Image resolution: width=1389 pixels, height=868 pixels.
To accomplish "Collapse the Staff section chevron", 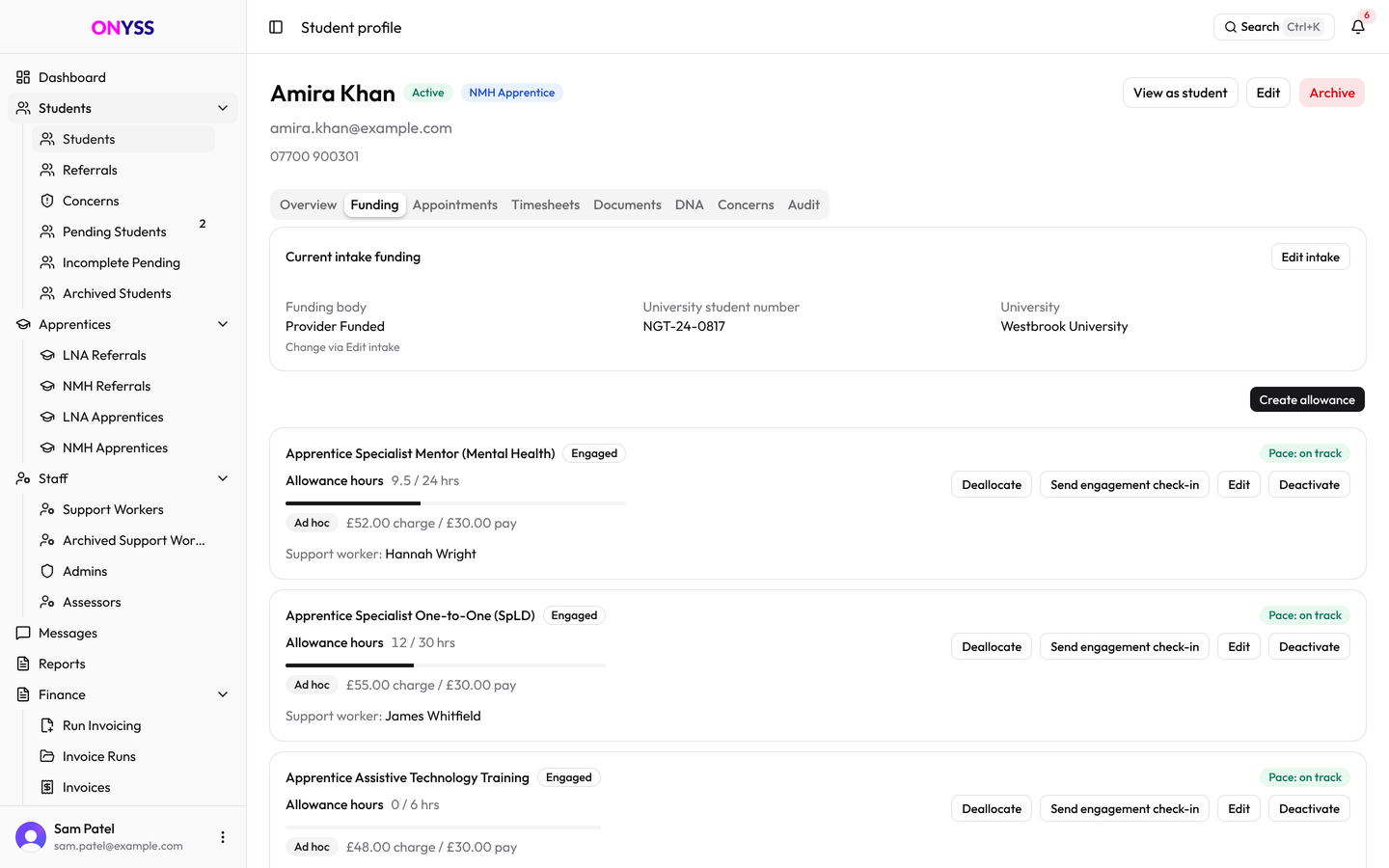I will (x=223, y=478).
